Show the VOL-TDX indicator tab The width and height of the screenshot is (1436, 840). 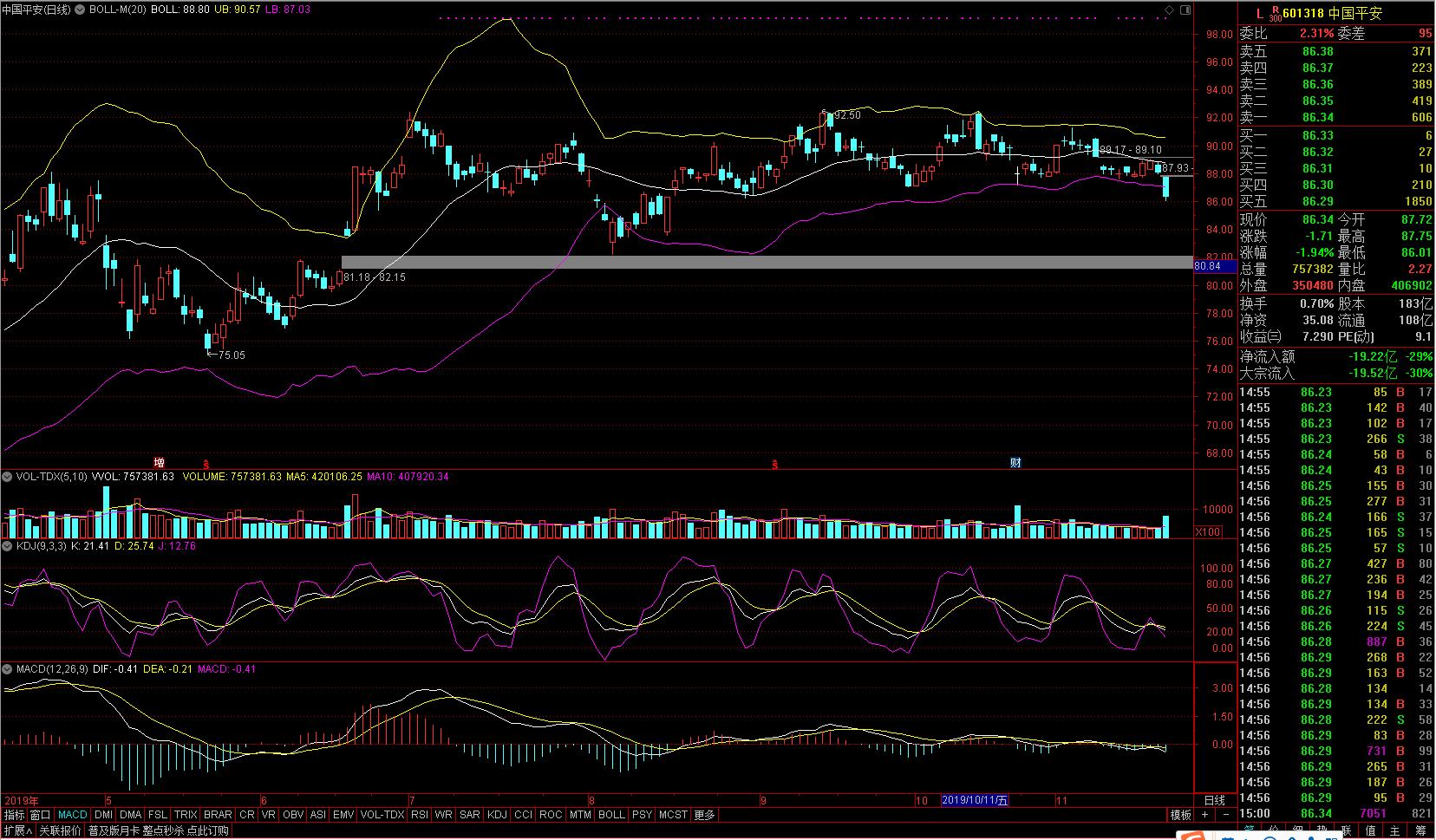point(382,815)
